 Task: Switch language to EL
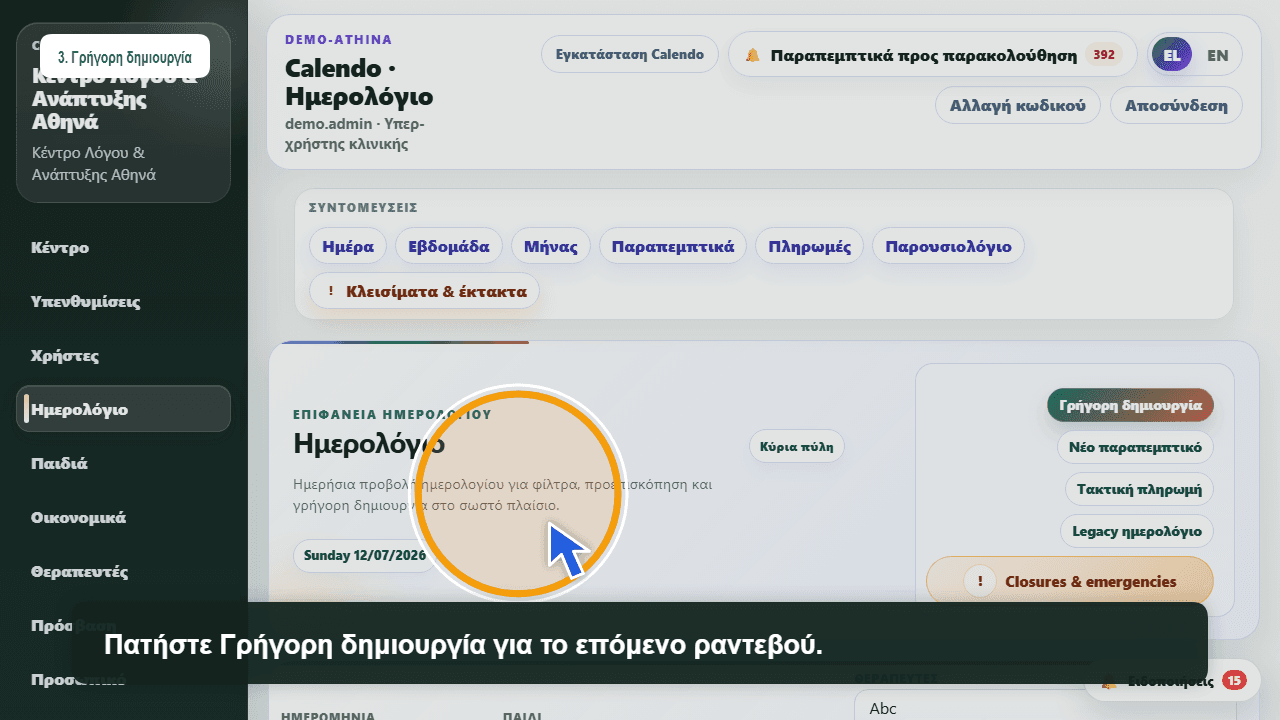point(1171,55)
